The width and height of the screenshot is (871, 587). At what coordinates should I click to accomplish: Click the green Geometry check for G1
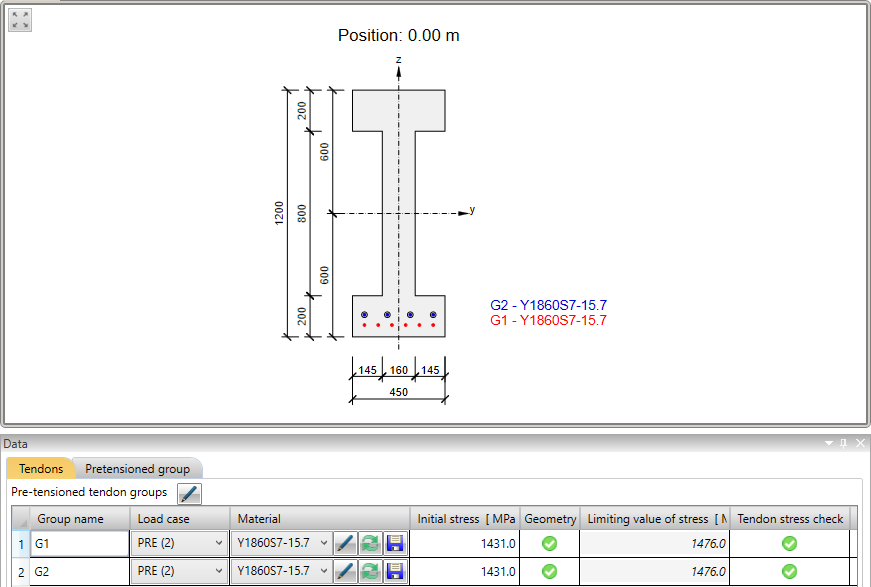[x=549, y=543]
